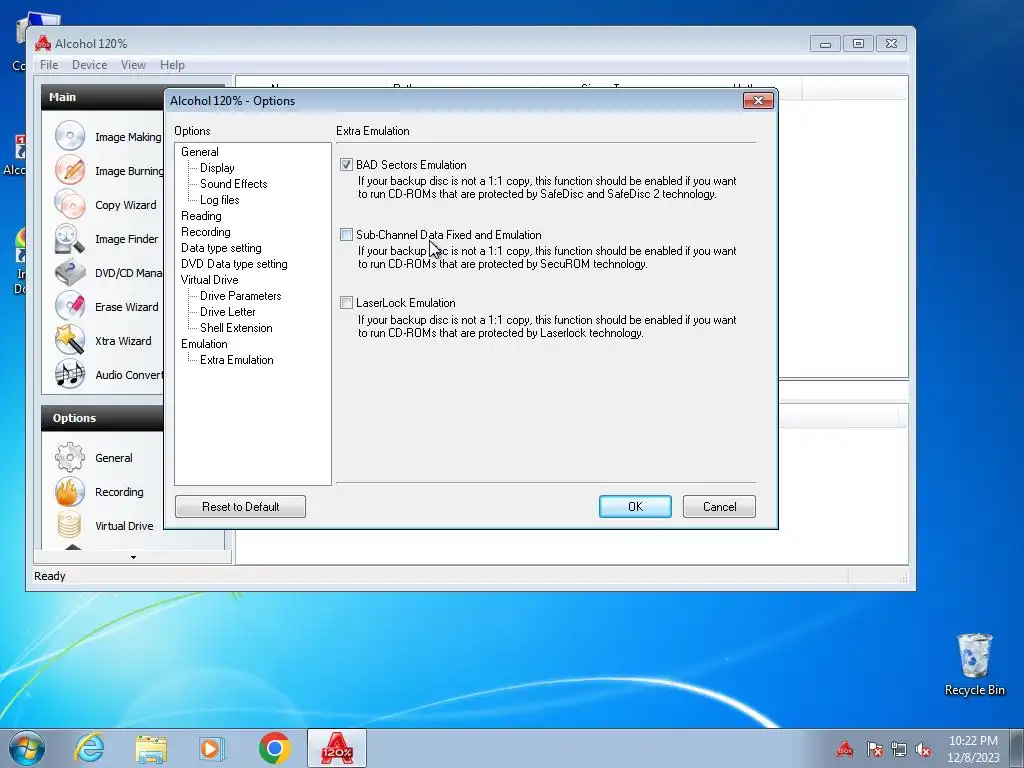Open the View menu
The image size is (1024, 768).
point(133,65)
